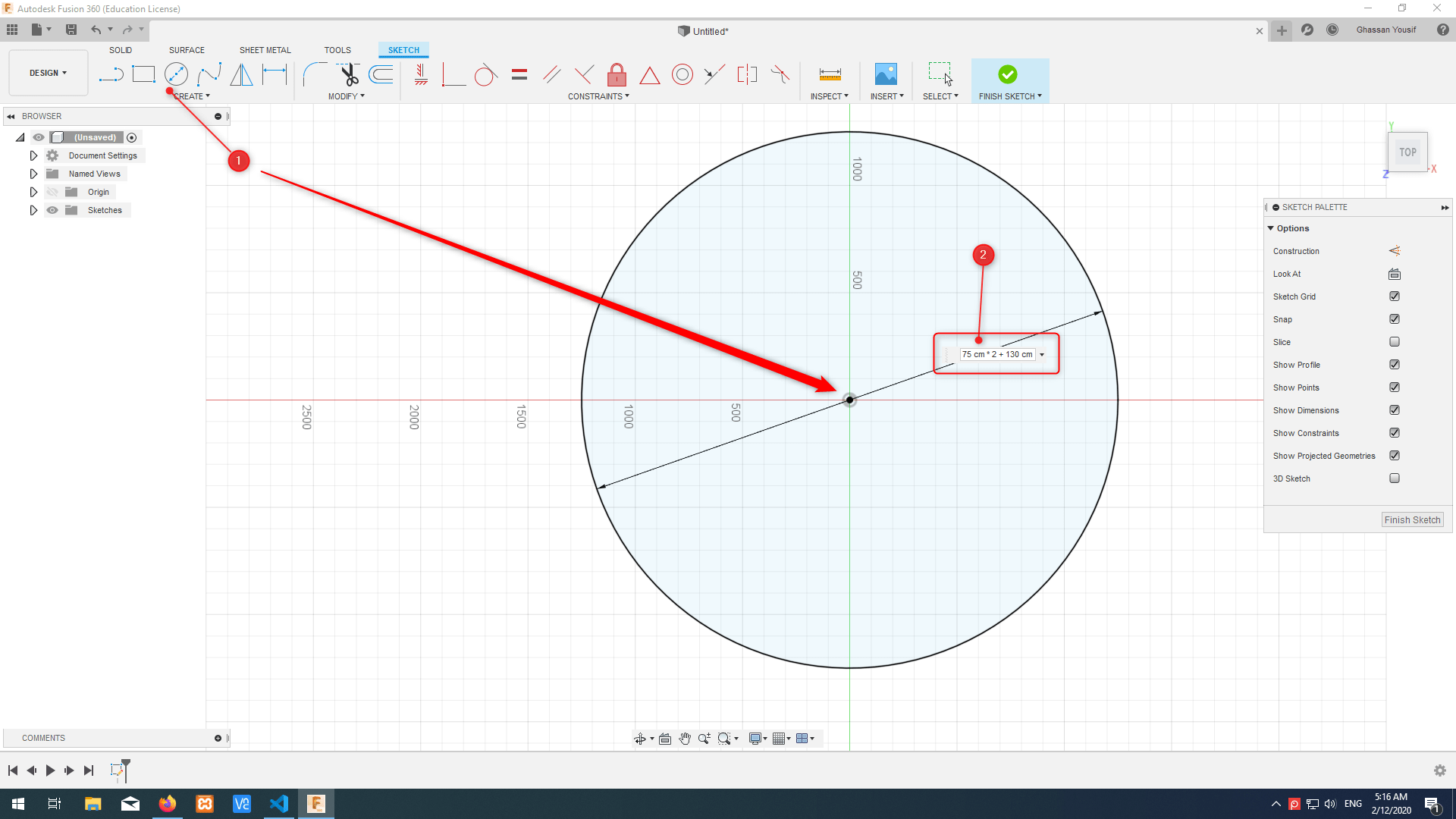This screenshot has height=819, width=1456.
Task: Switch to the SURFACE tab
Action: pos(187,50)
